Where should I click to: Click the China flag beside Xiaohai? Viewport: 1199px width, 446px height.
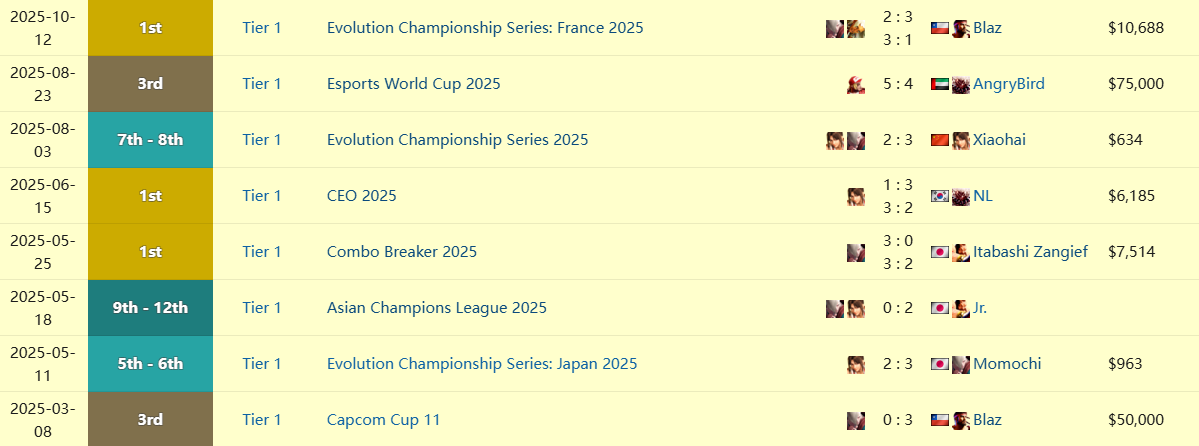pos(939,140)
